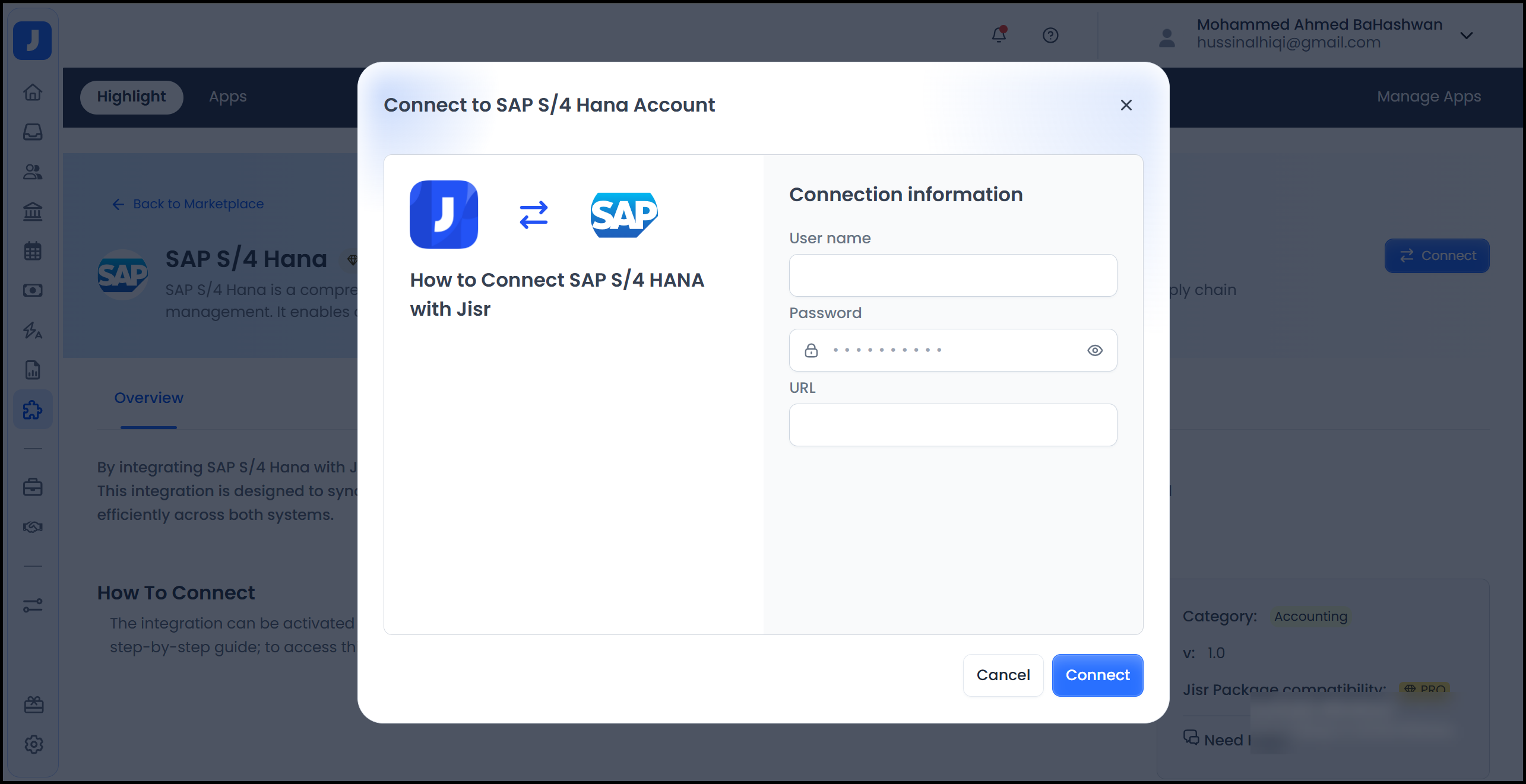This screenshot has width=1526, height=784.
Task: Select the Overview tab
Action: (x=148, y=398)
